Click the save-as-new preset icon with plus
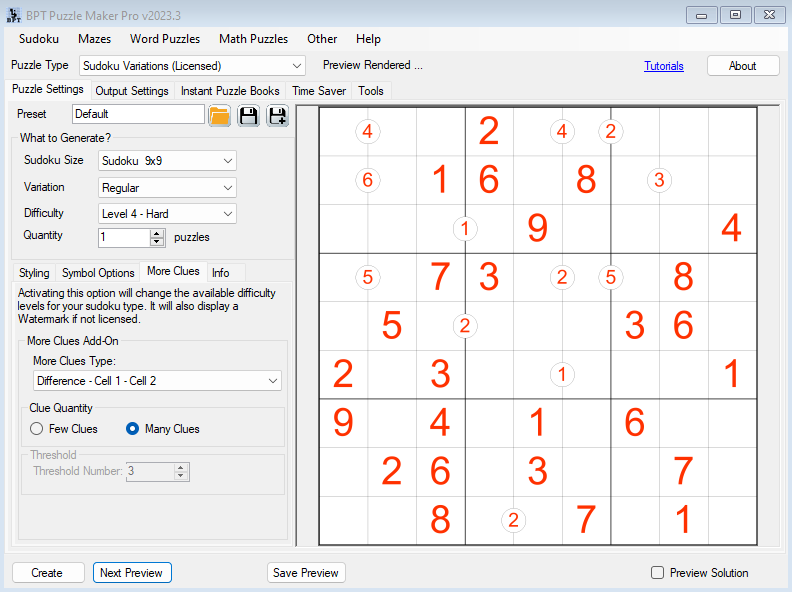Image resolution: width=792 pixels, height=592 pixels. click(277, 115)
